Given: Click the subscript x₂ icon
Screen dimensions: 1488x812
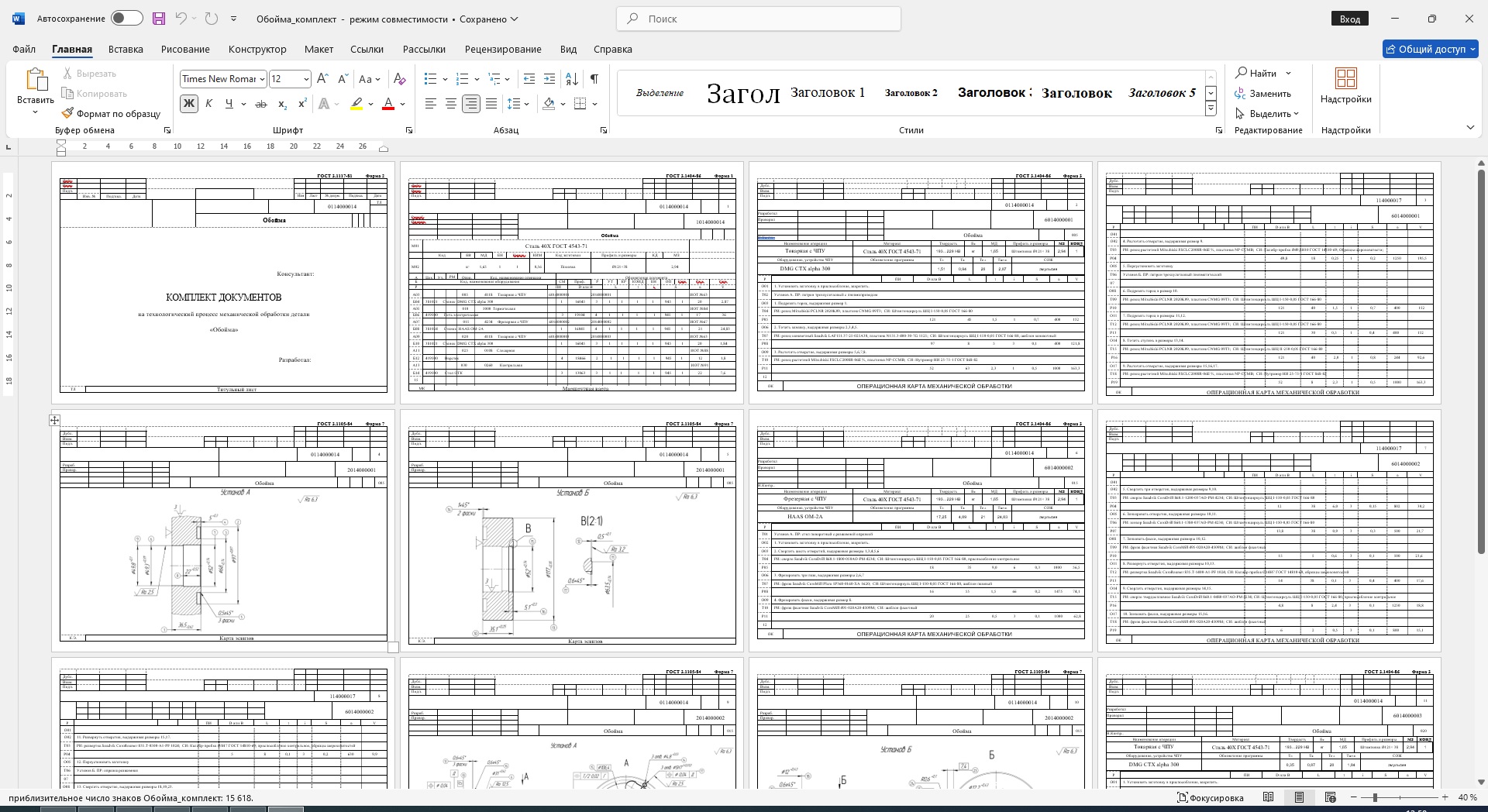Looking at the screenshot, I should point(282,104).
